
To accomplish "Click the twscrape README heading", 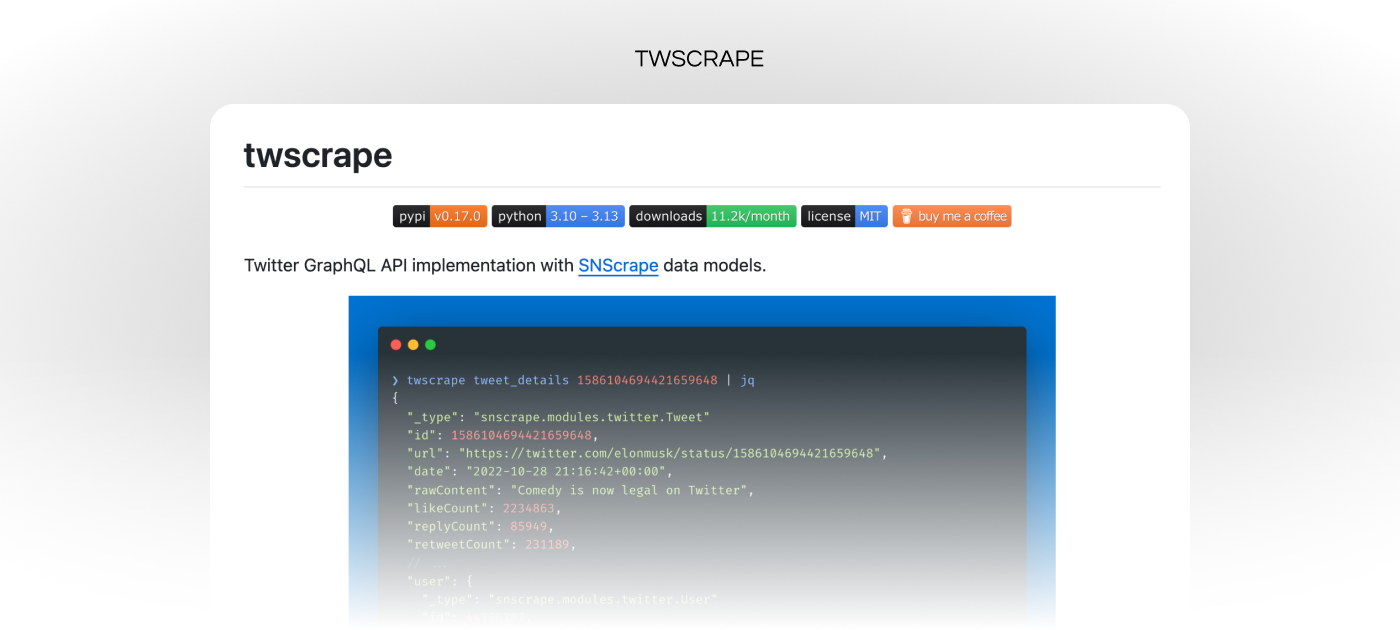I will tap(317, 156).
